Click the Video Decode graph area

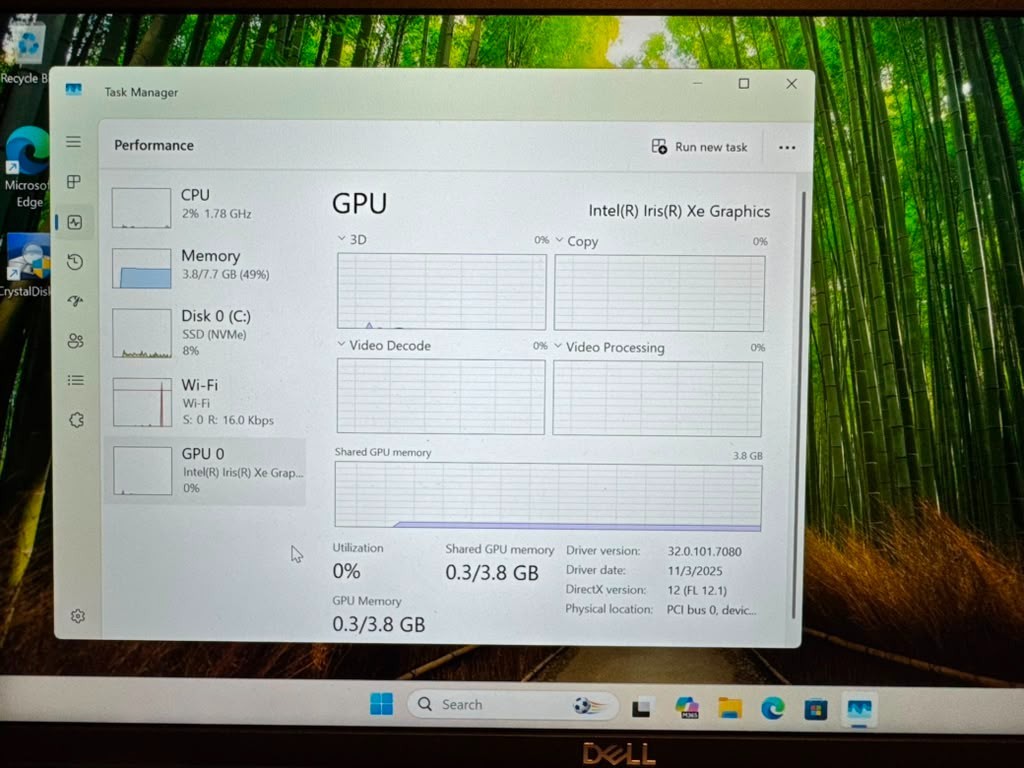441,396
